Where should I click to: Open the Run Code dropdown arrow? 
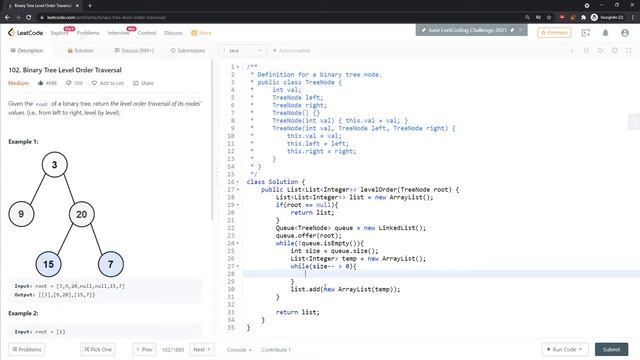click(x=580, y=349)
